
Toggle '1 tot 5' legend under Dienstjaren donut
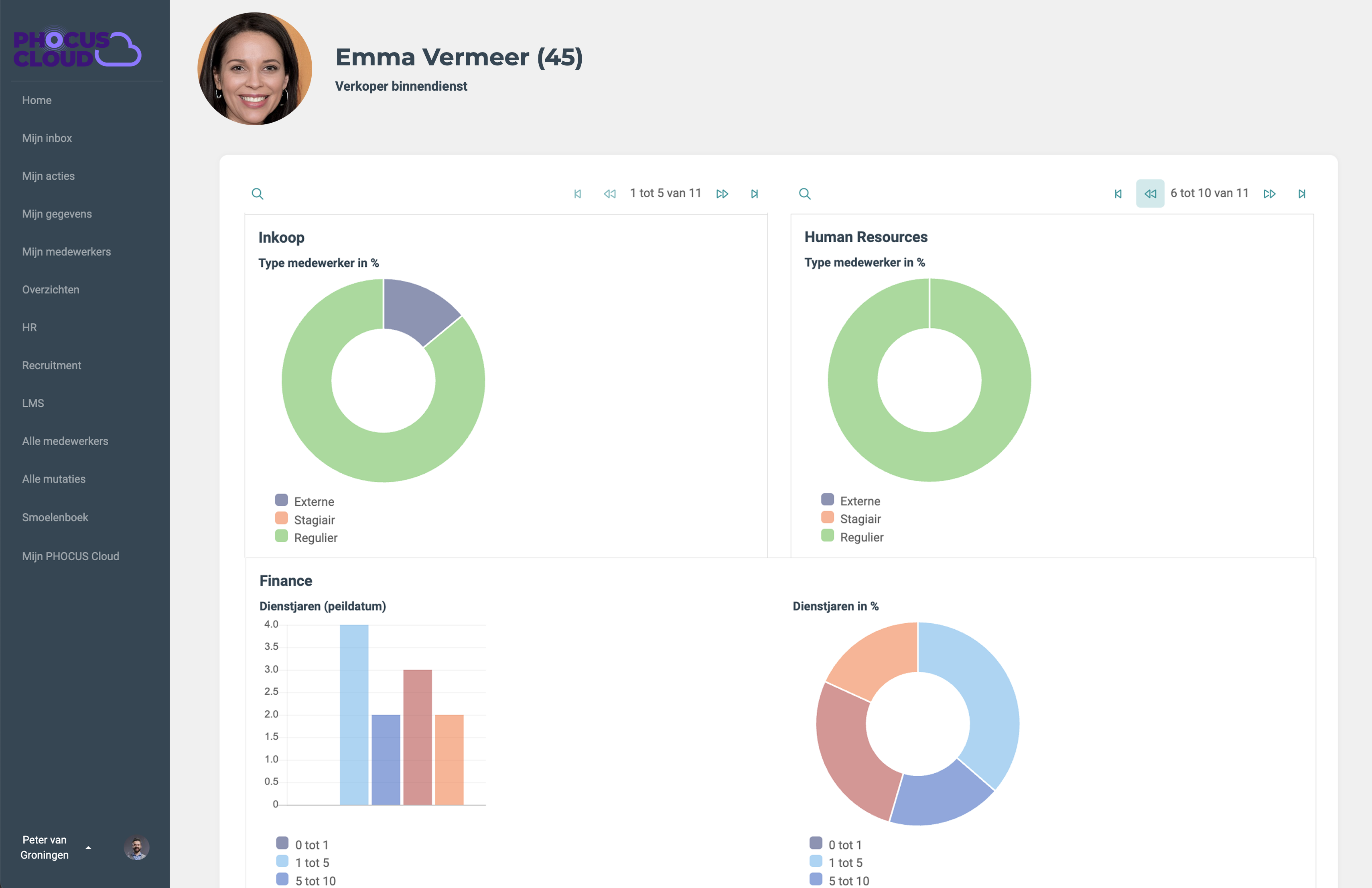[836, 863]
